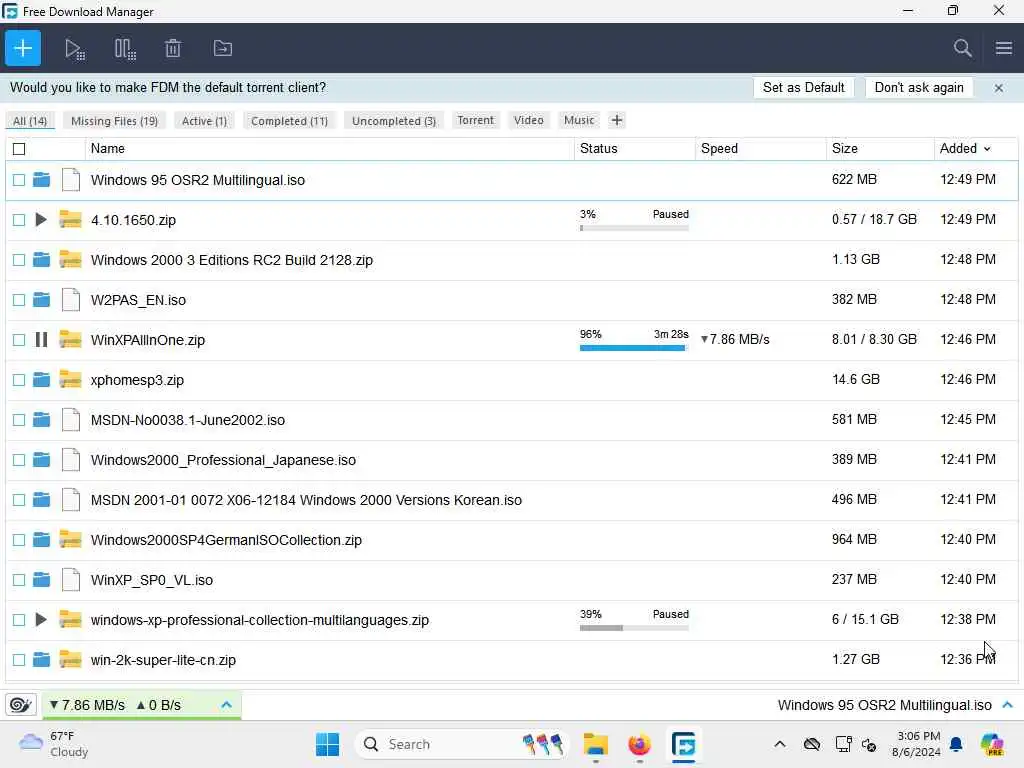The width and height of the screenshot is (1024, 768).
Task: Click Set as Default button
Action: (803, 88)
